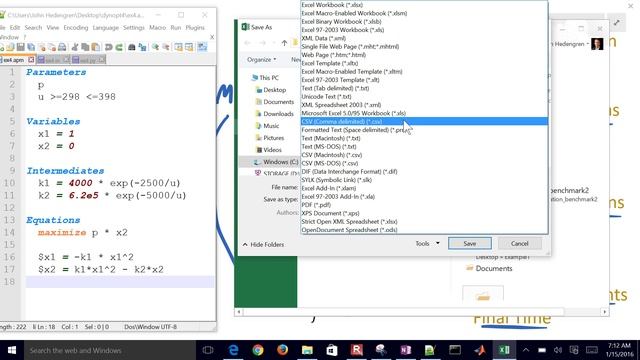Select Downloads in navigation pane
Screen dimensions: 640x360
tap(274, 114)
